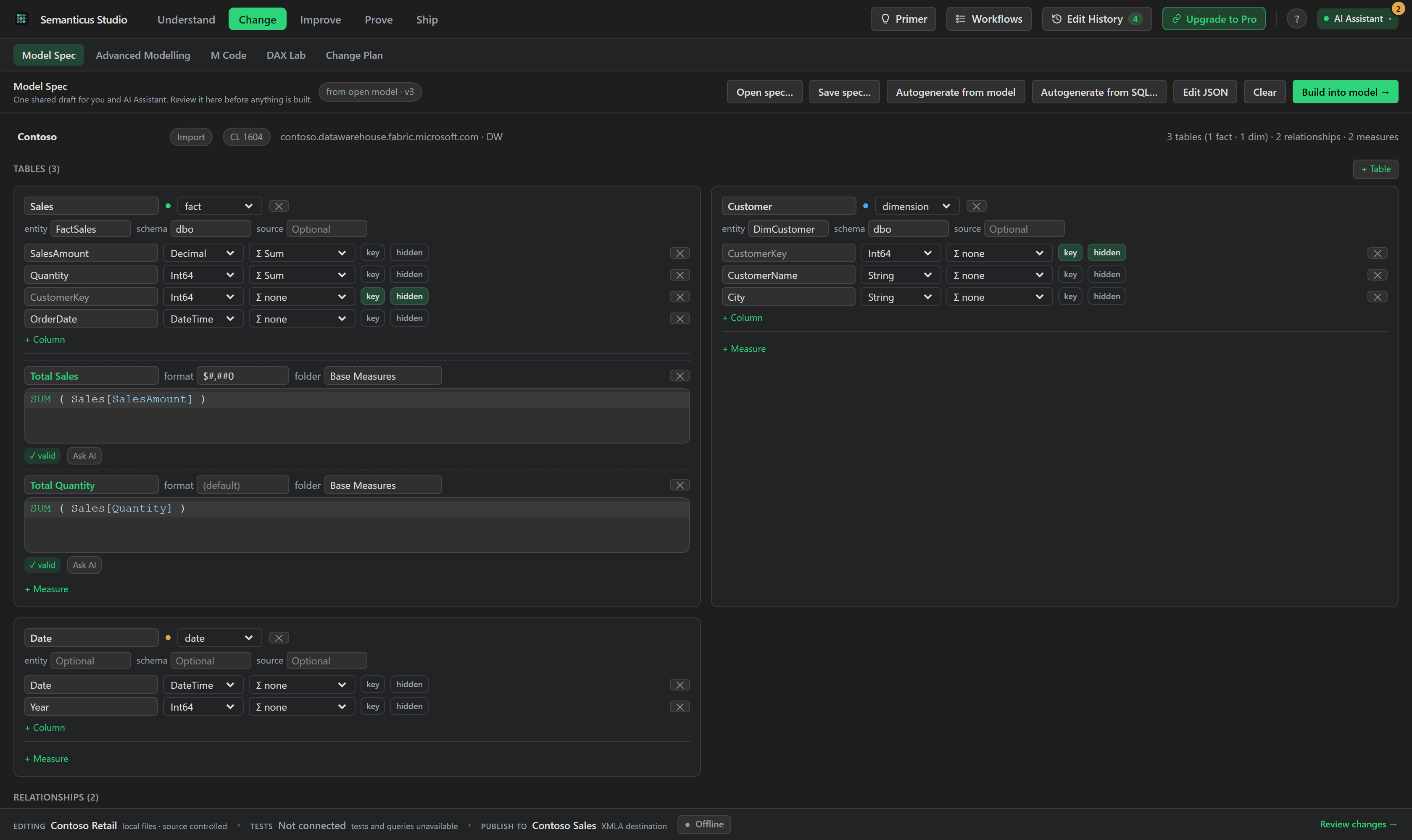This screenshot has height=840, width=1412.
Task: Remove the Customer table with its X icon
Action: [x=977, y=206]
